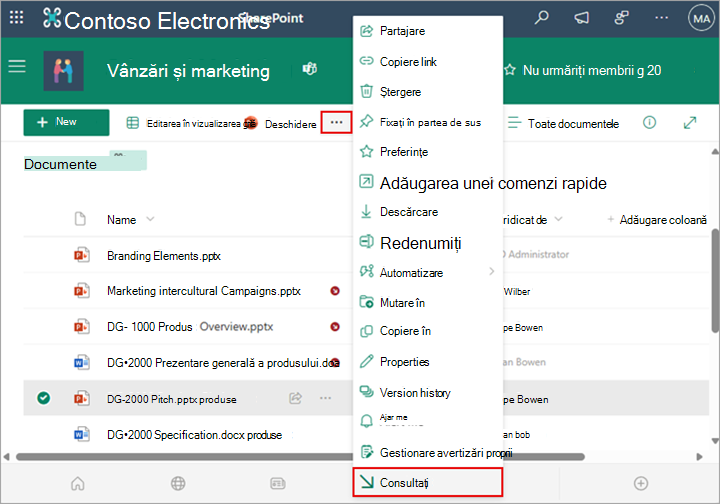This screenshot has width=720, height=504.
Task: Click Adăugare coloană column header
Action: tap(657, 219)
